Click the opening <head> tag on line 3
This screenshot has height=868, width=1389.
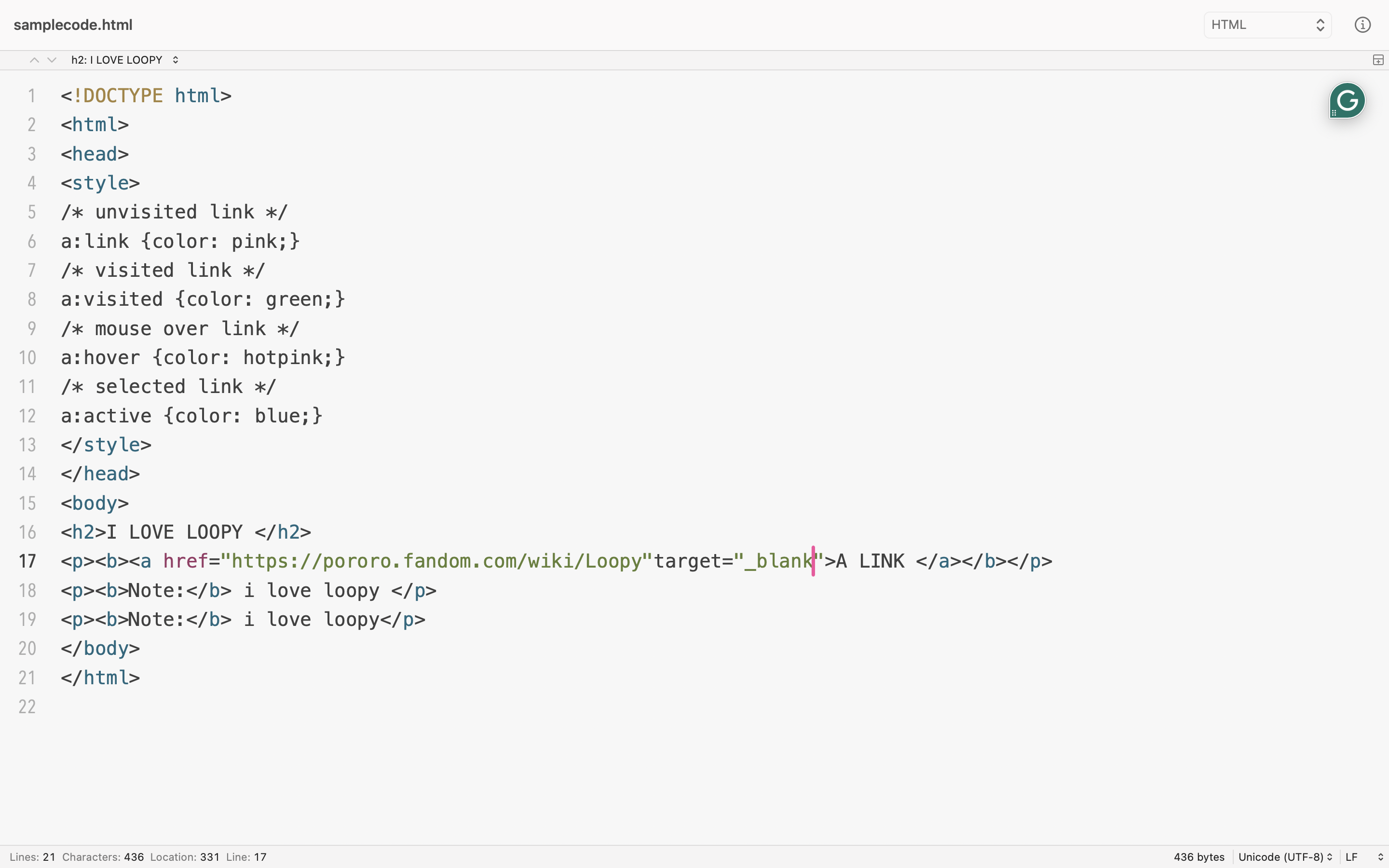(x=95, y=154)
